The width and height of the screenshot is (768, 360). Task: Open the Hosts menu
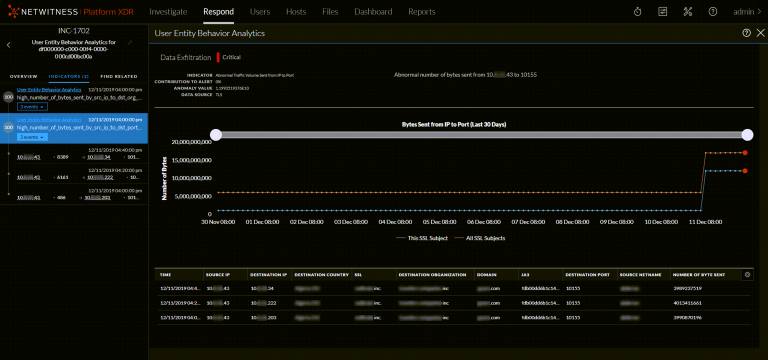(296, 12)
